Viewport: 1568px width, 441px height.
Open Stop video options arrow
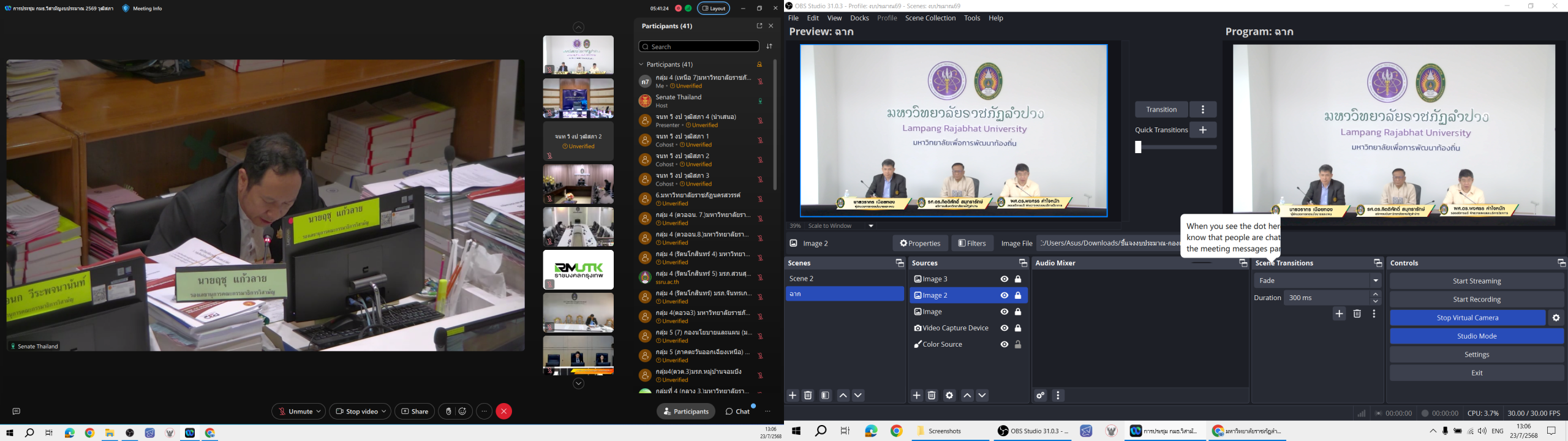coord(384,412)
